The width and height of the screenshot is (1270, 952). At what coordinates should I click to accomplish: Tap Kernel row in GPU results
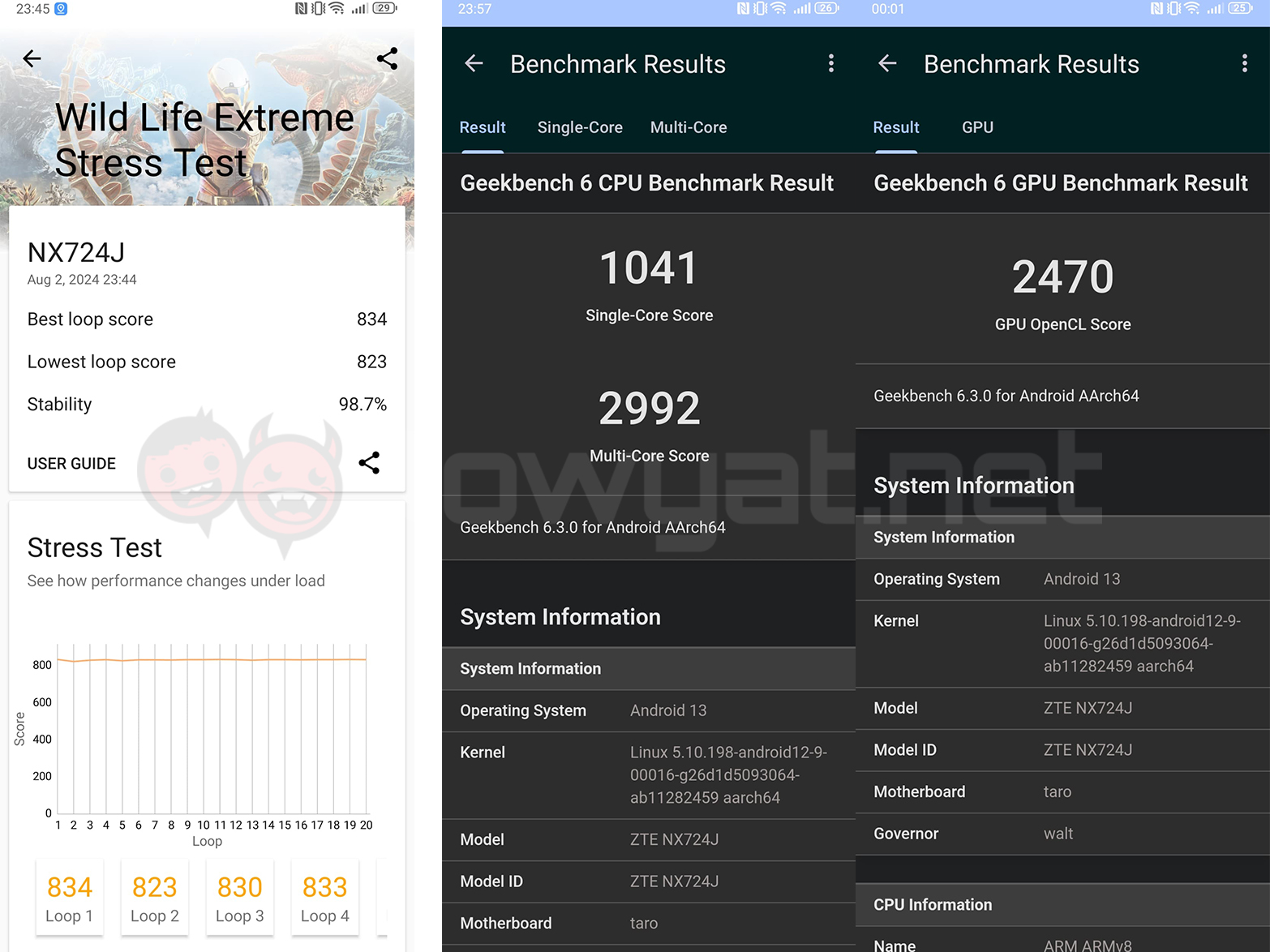1062,644
